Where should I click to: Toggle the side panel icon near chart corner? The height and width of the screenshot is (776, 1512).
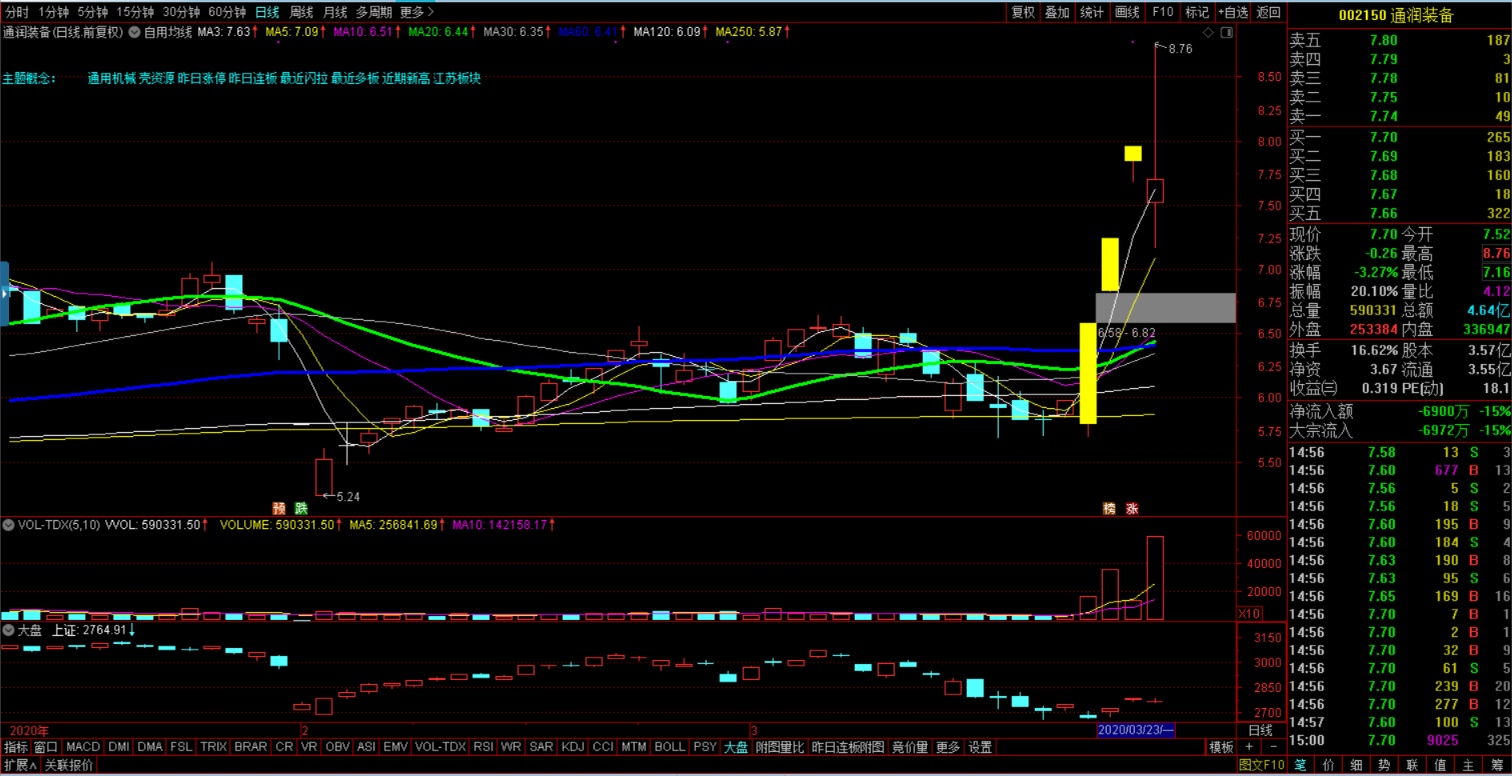pos(1225,33)
